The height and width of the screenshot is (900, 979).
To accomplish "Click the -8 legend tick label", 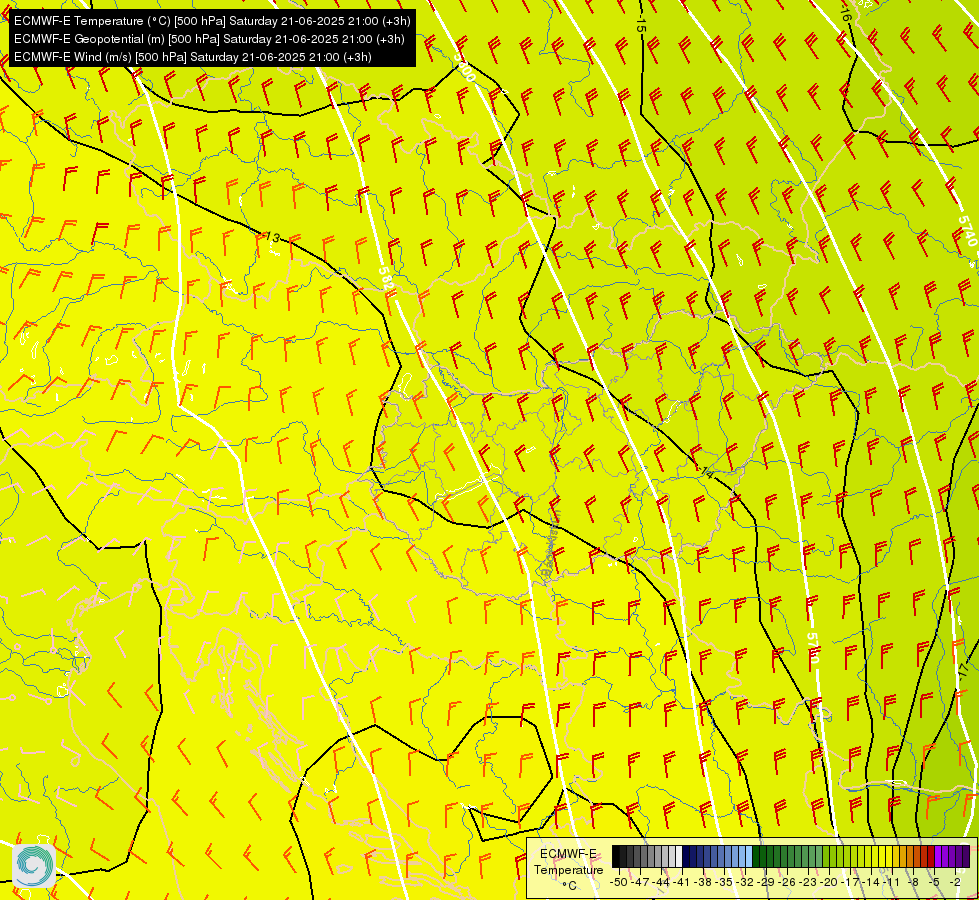I will click(913, 883).
